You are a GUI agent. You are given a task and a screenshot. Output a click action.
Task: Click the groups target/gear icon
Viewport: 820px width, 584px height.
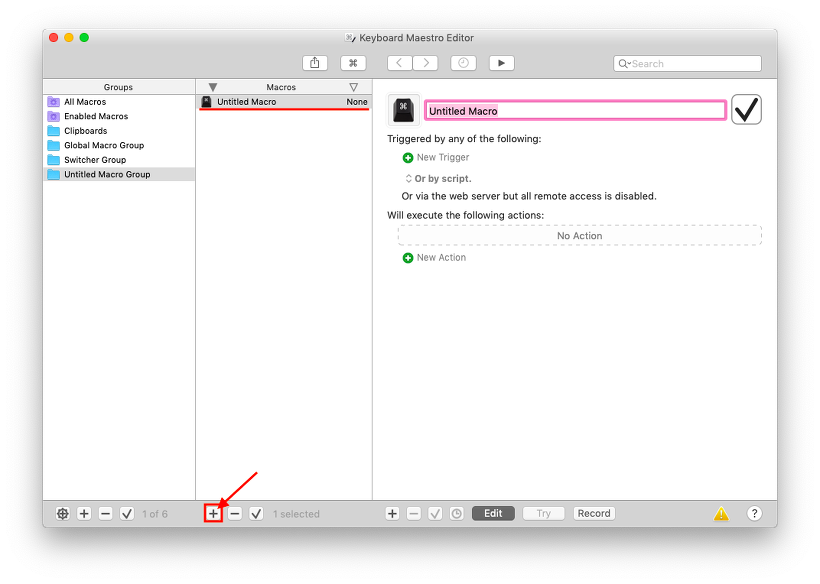pyautogui.click(x=63, y=514)
